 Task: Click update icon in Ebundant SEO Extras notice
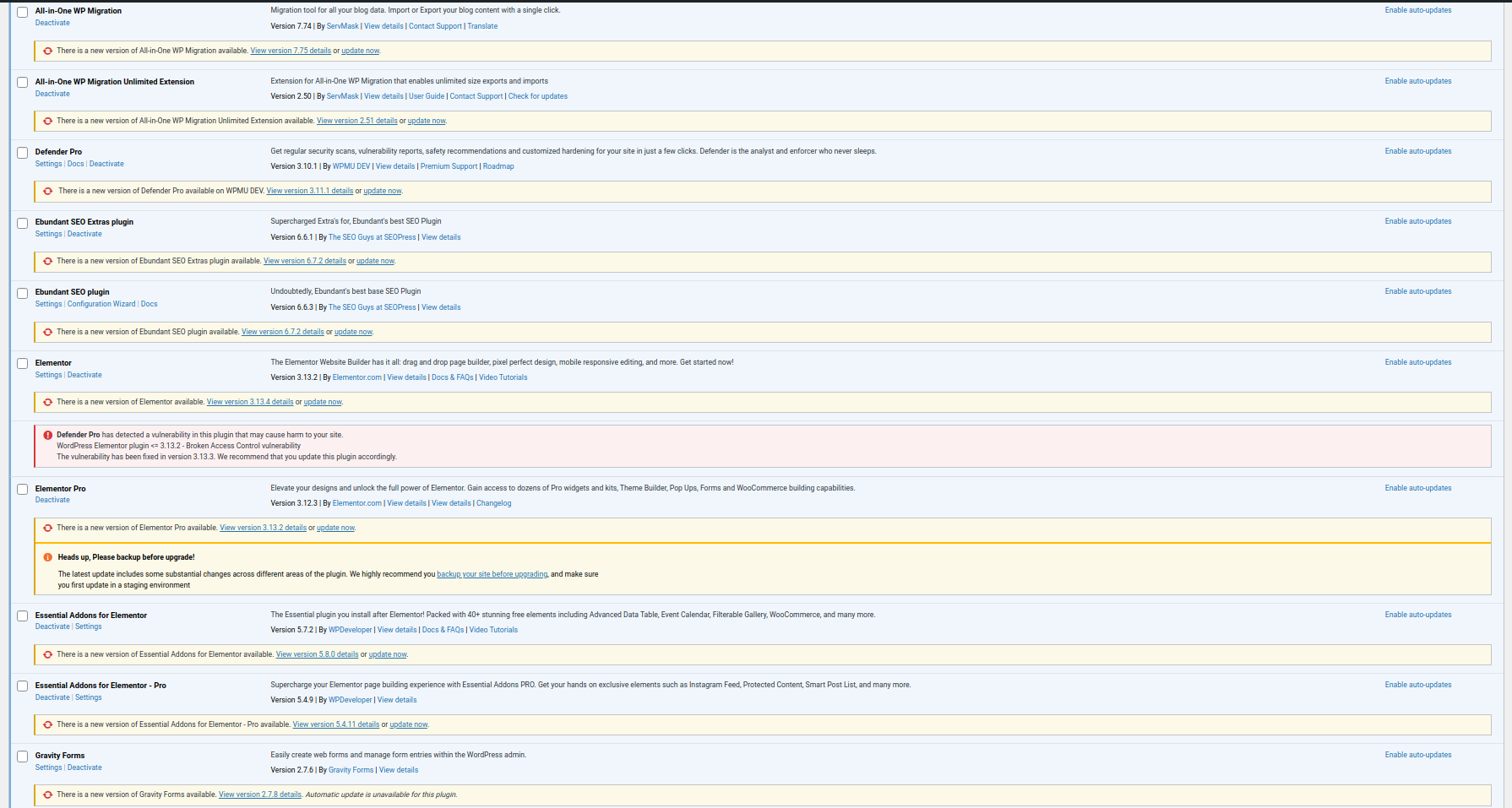[x=48, y=261]
